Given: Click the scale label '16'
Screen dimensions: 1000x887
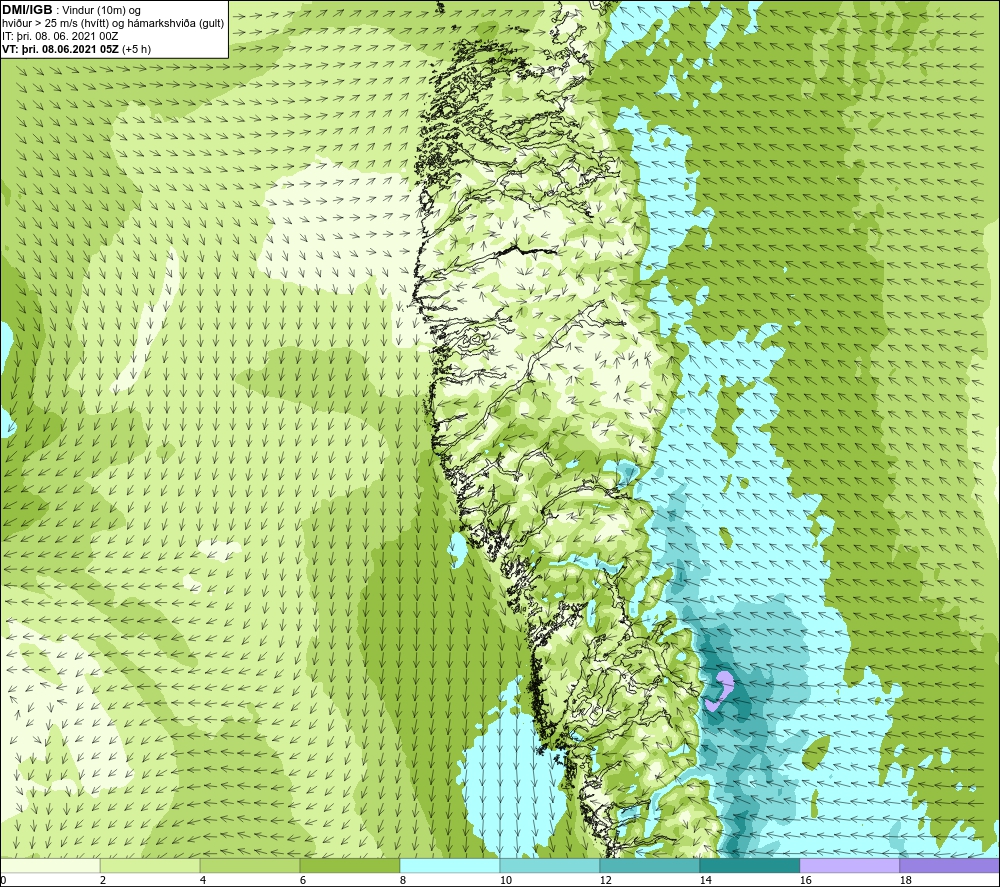Looking at the screenshot, I should point(805,880).
